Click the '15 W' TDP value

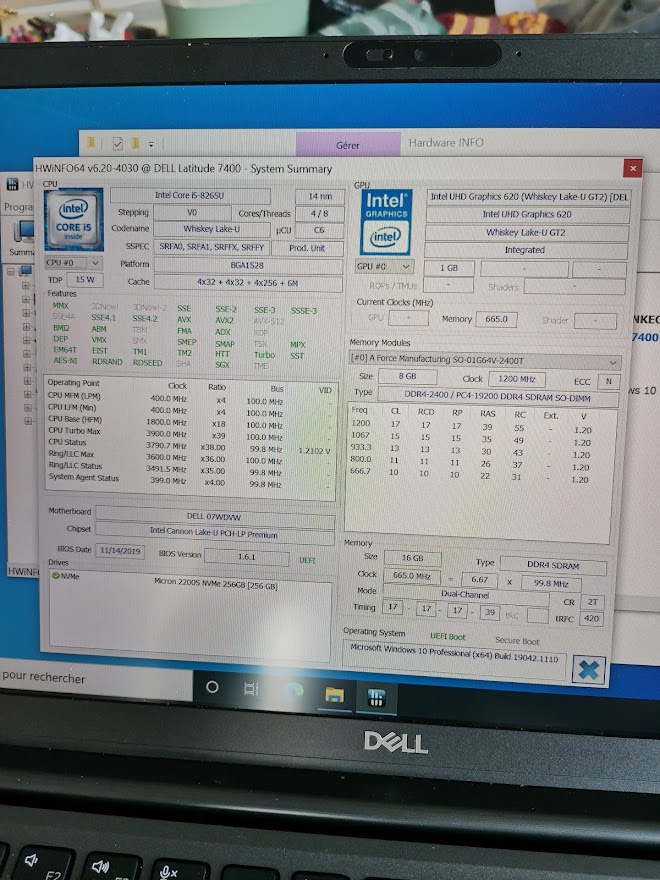pos(85,279)
